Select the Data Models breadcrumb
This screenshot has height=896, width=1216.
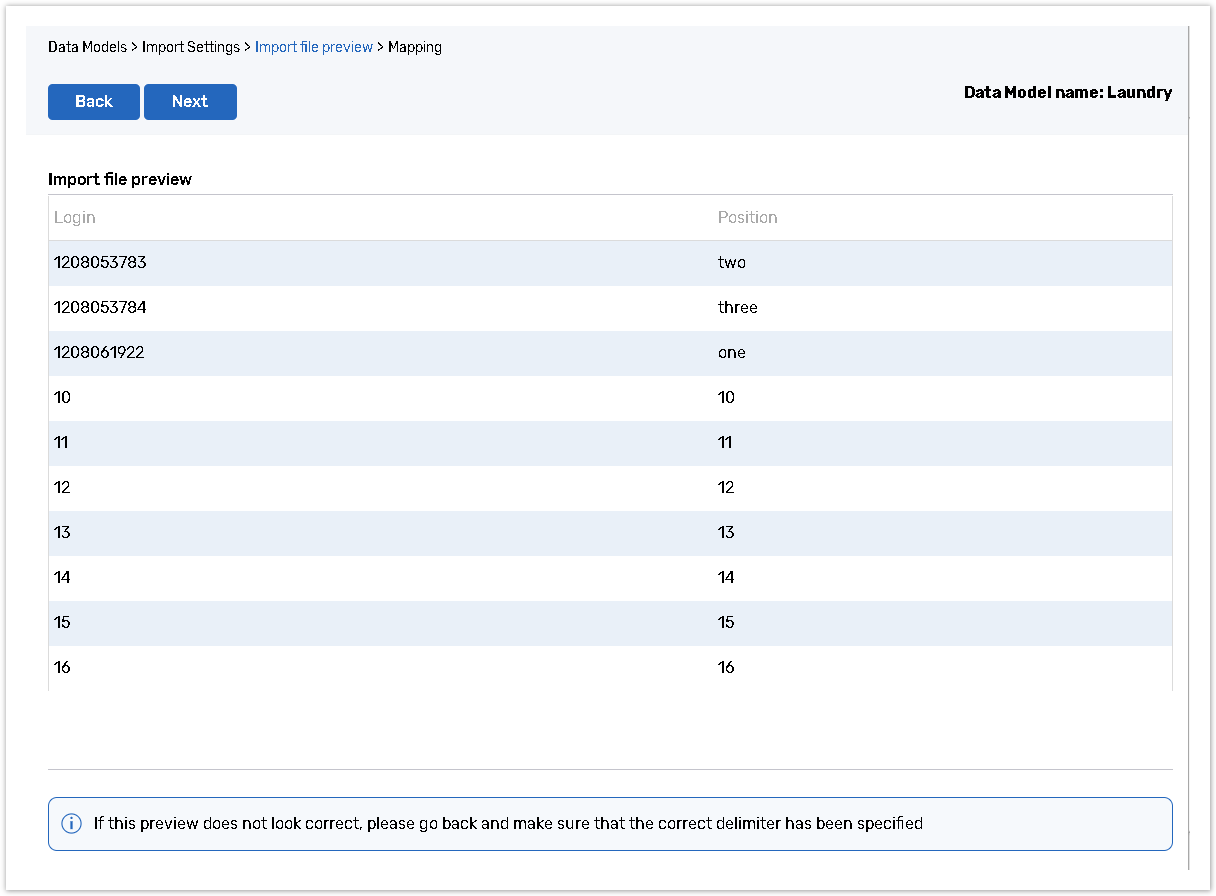[88, 47]
